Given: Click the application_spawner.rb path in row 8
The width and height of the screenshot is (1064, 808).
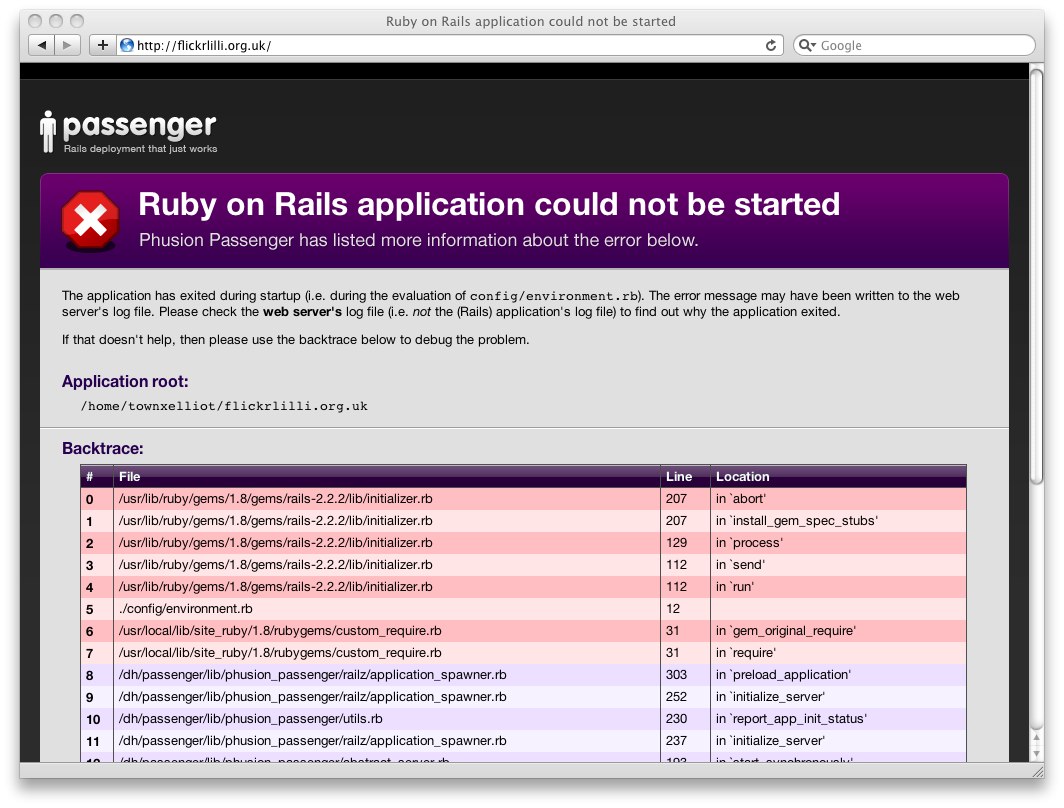Looking at the screenshot, I should pos(313,675).
